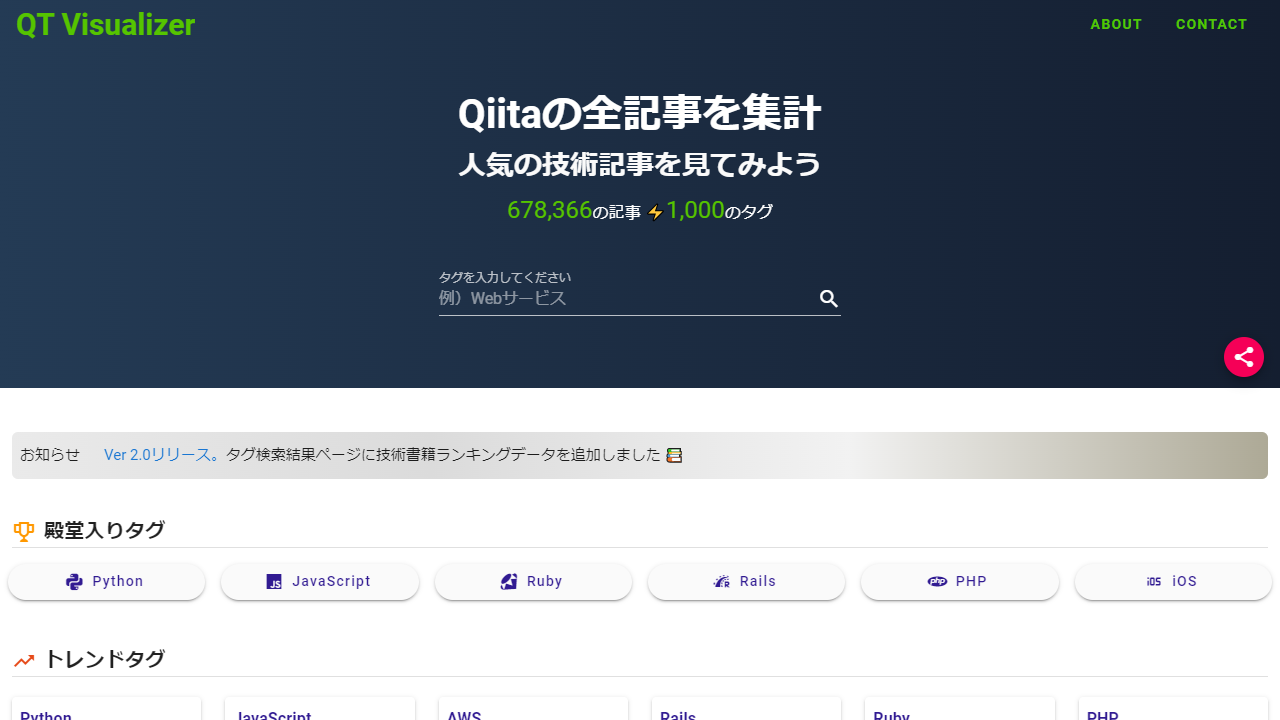Click the お知らせ label in announcement bar

50,455
